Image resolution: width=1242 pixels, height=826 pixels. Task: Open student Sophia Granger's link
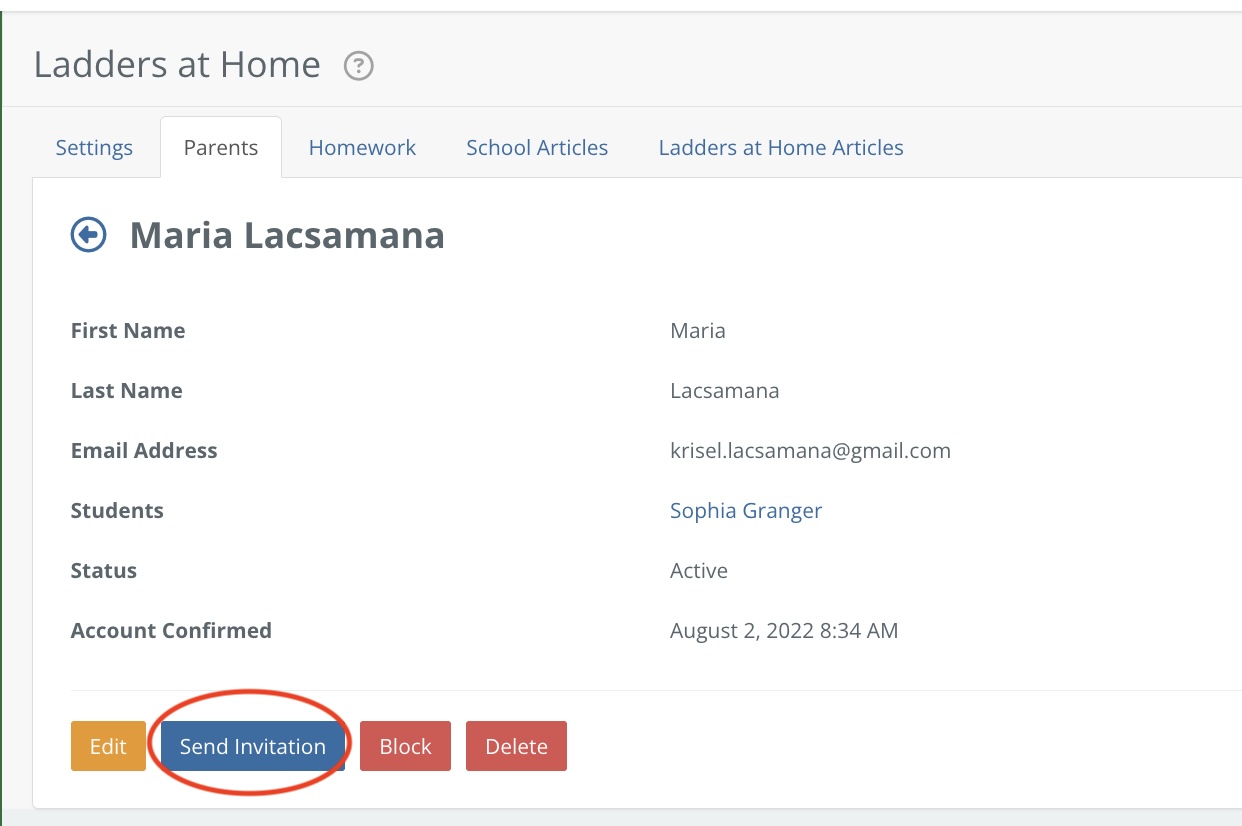pyautogui.click(x=745, y=511)
